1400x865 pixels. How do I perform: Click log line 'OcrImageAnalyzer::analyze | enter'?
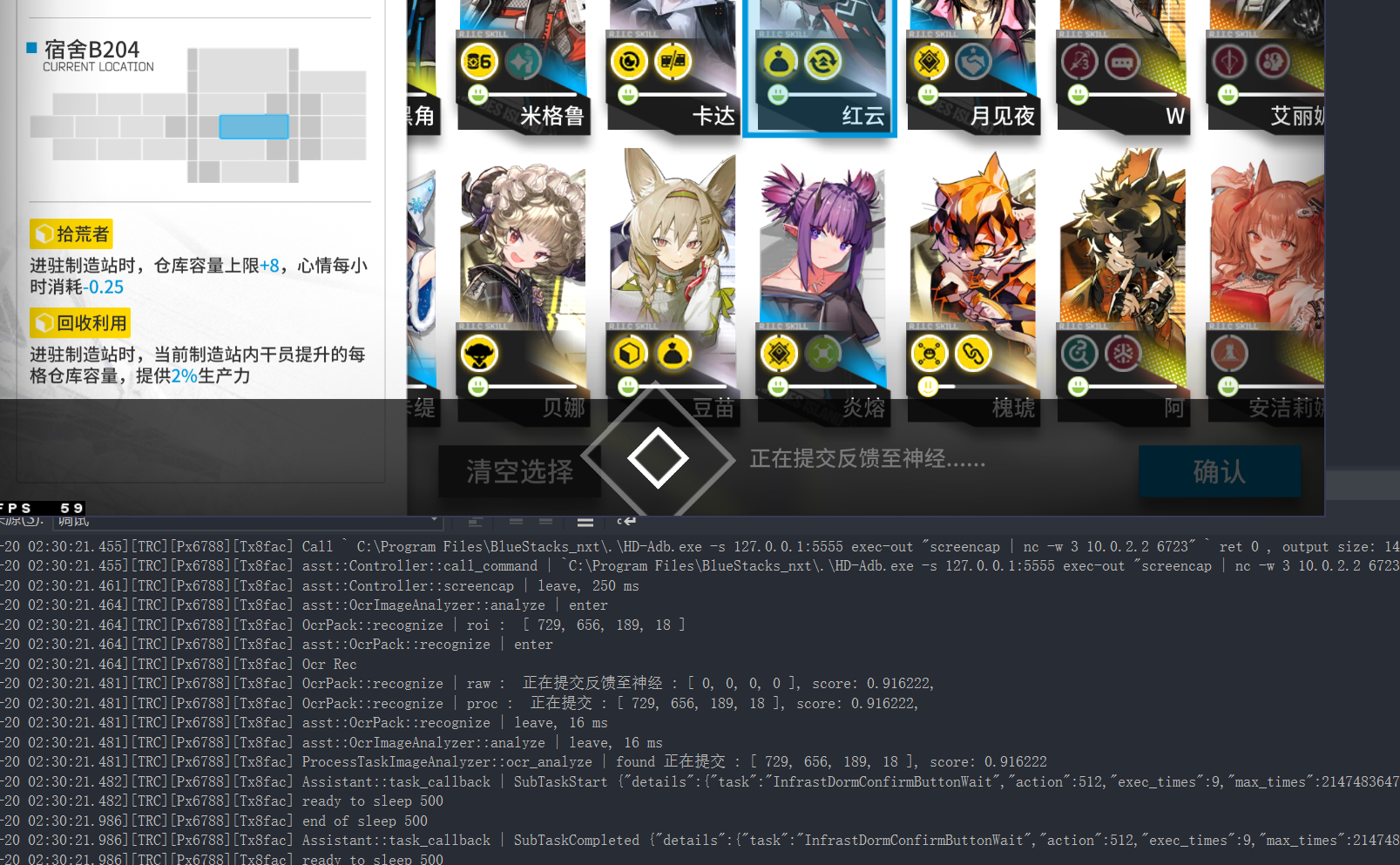coord(455,605)
